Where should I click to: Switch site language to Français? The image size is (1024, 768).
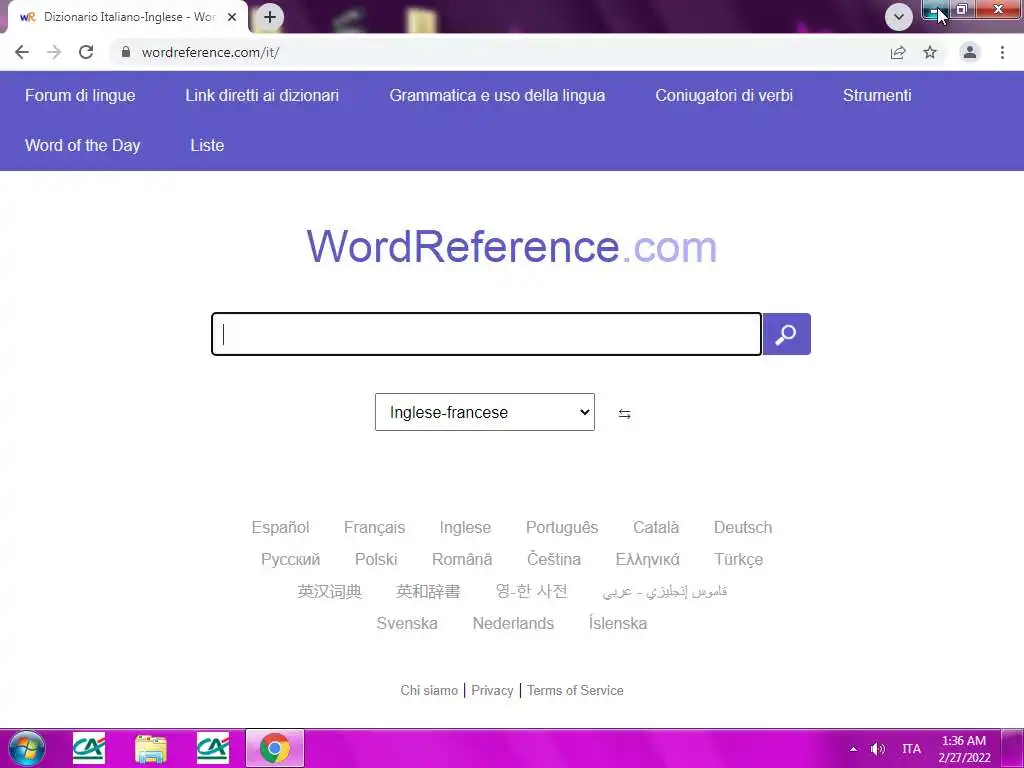pos(374,527)
